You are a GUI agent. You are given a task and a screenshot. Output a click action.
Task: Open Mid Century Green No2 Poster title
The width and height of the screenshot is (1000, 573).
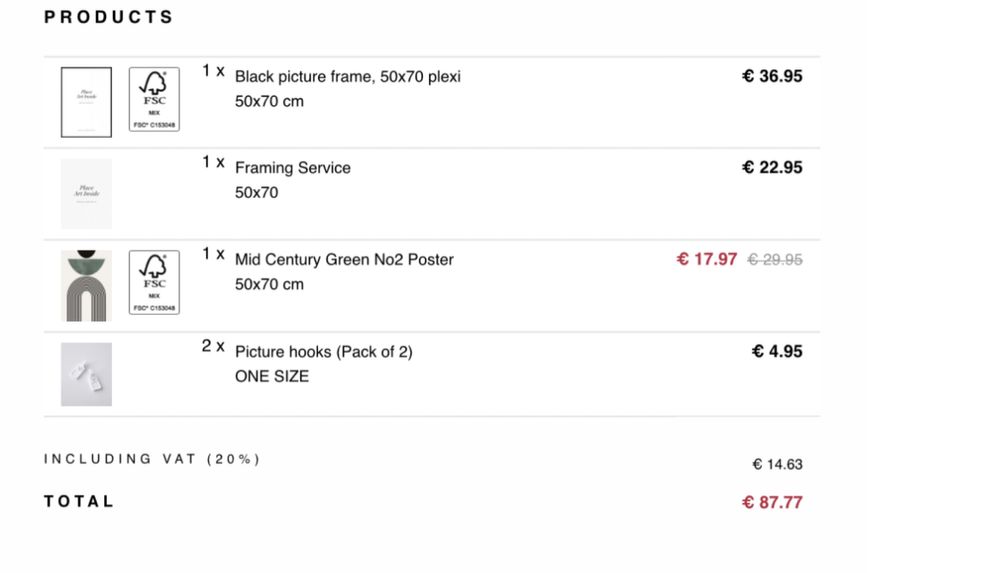344,260
